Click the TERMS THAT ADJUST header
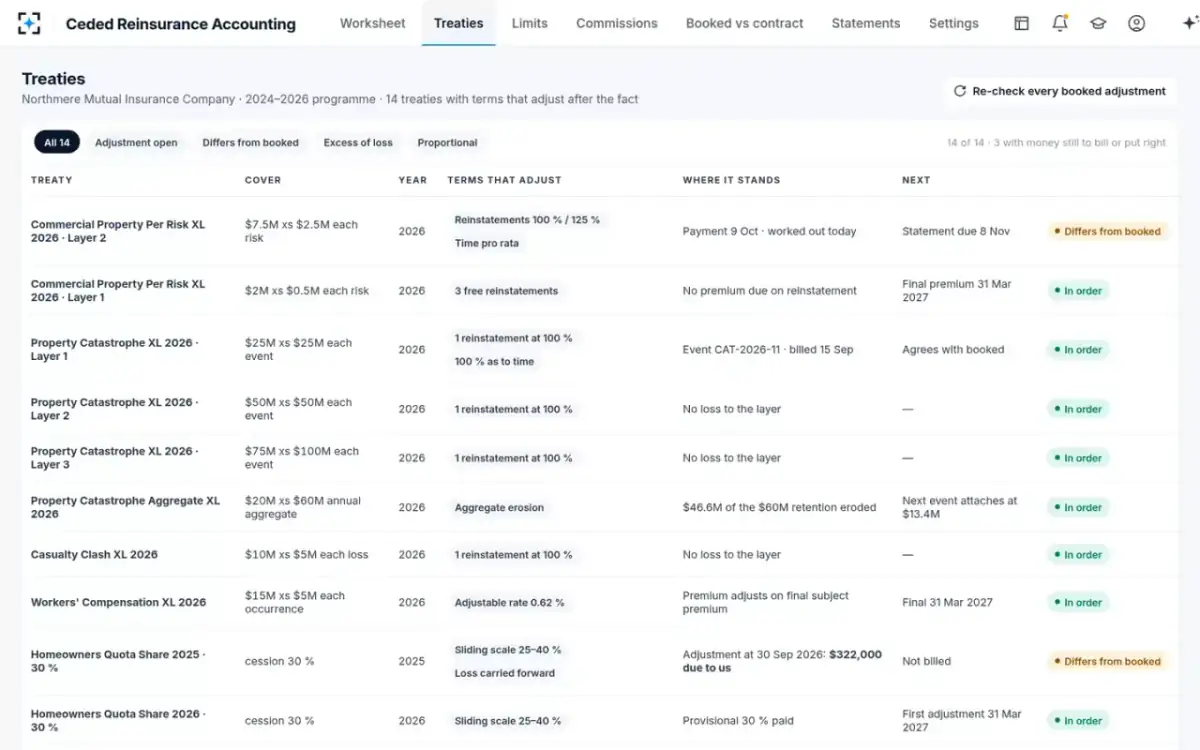1200x750 pixels. click(504, 180)
